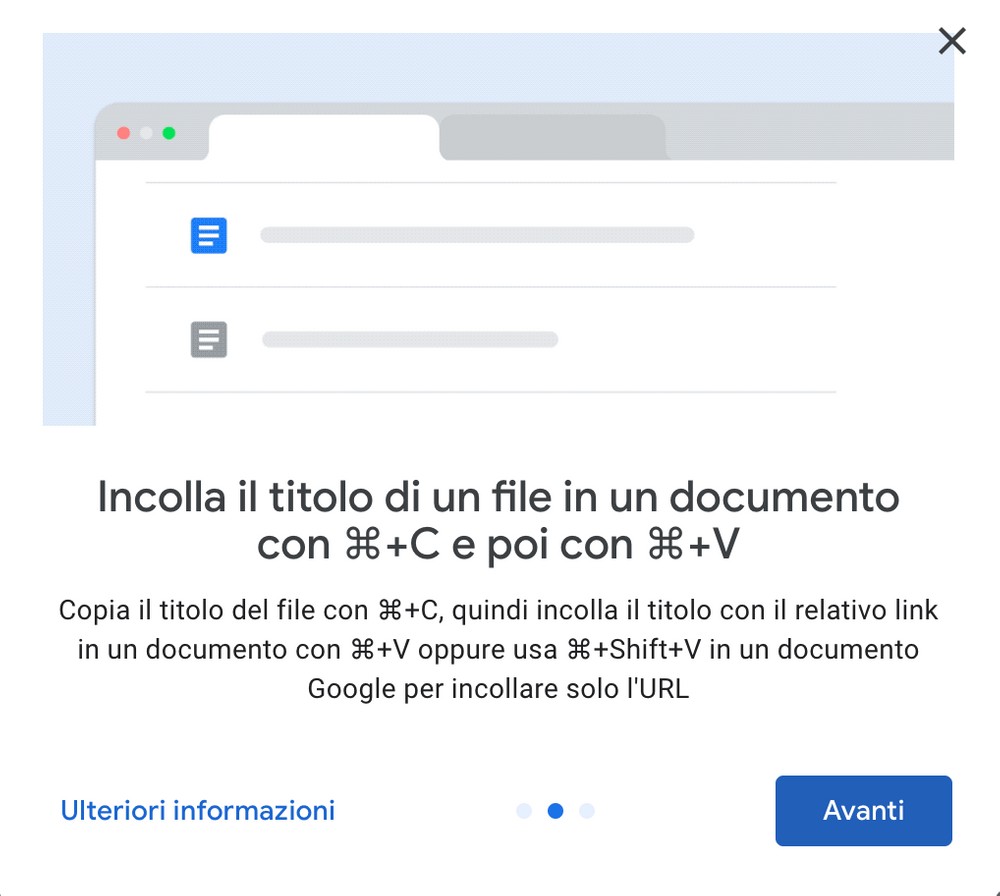Select the highlighted blue middle pagination dot

pyautogui.click(x=555, y=811)
